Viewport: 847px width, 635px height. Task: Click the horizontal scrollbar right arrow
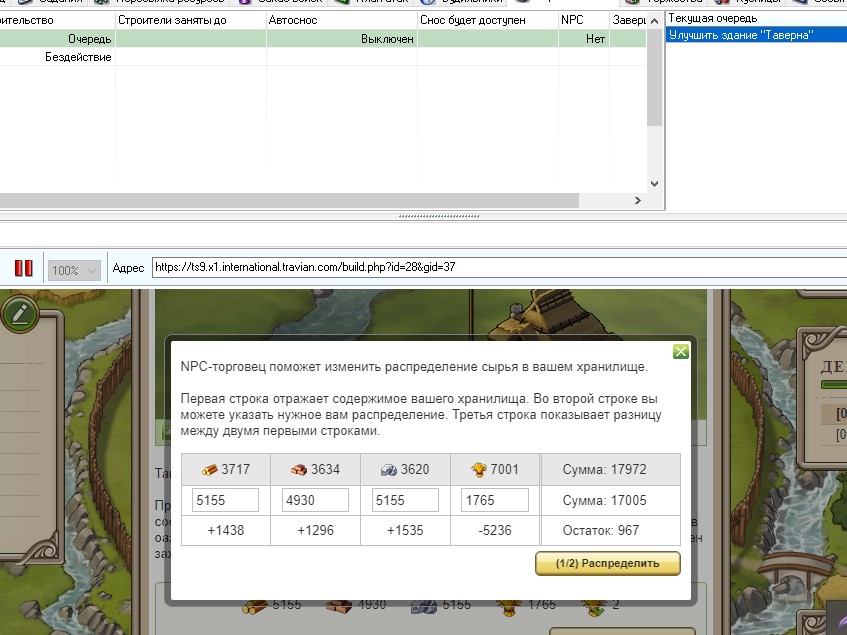[637, 200]
